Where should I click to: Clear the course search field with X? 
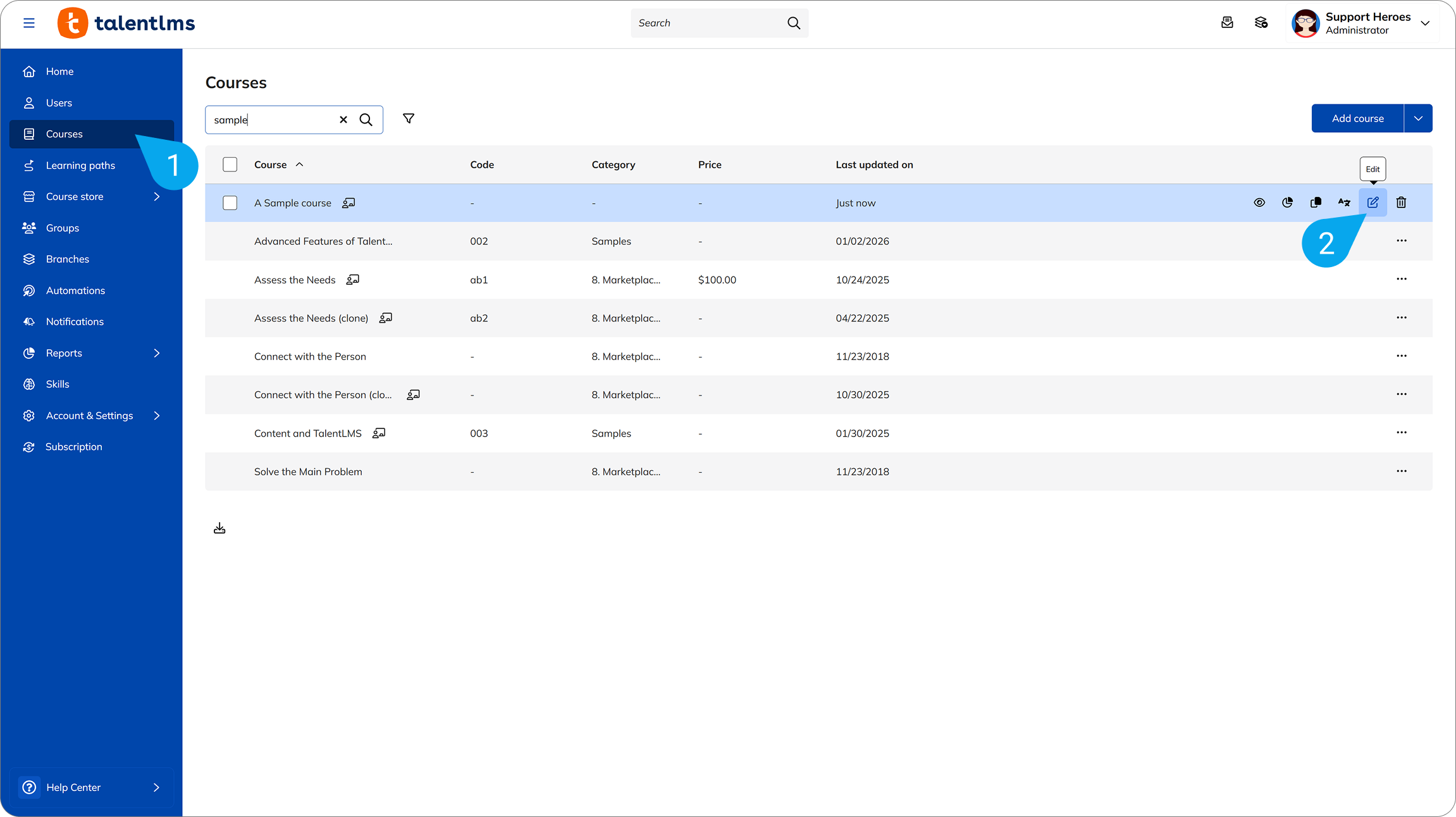click(343, 120)
